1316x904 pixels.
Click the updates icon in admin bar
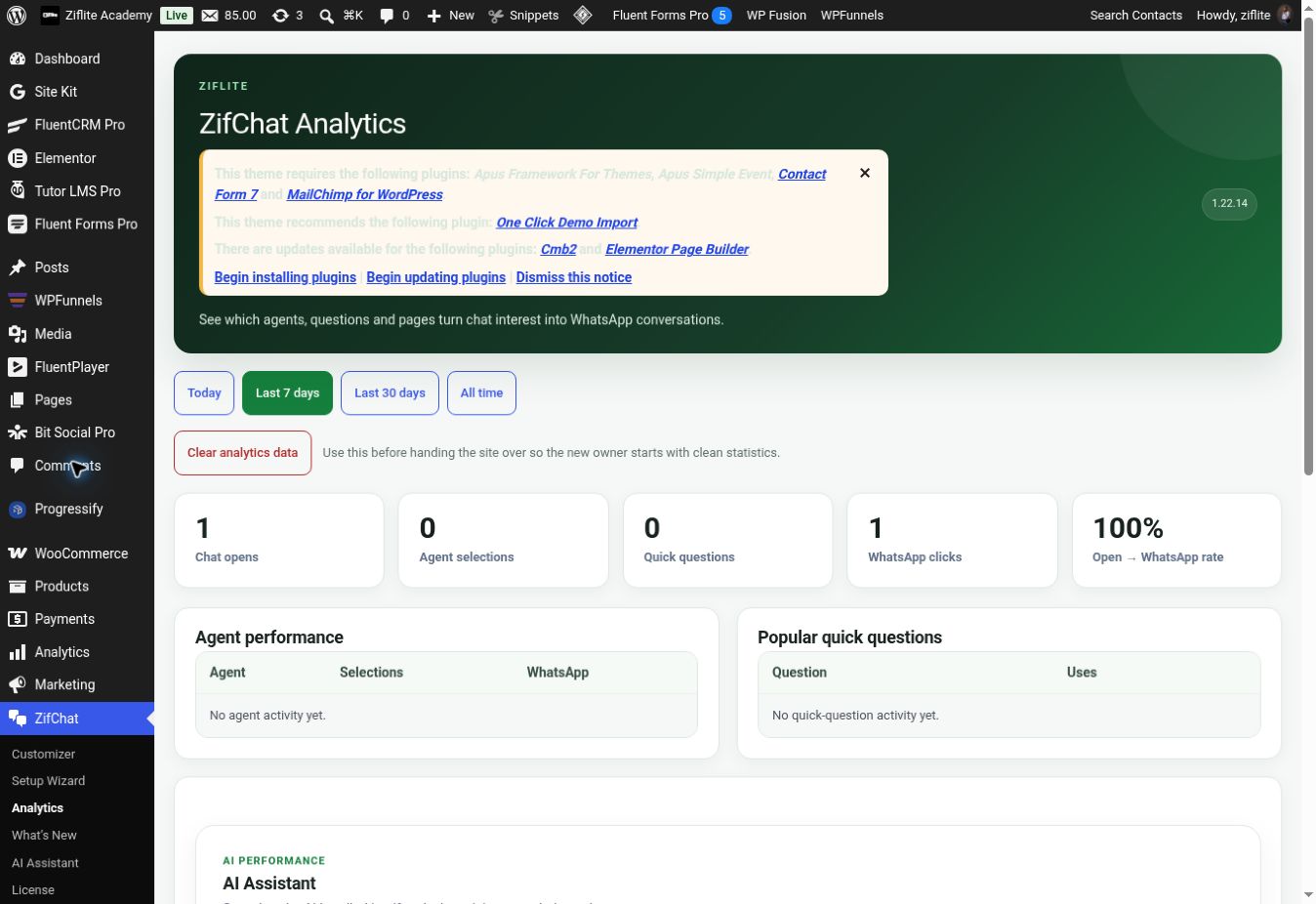[x=280, y=16]
